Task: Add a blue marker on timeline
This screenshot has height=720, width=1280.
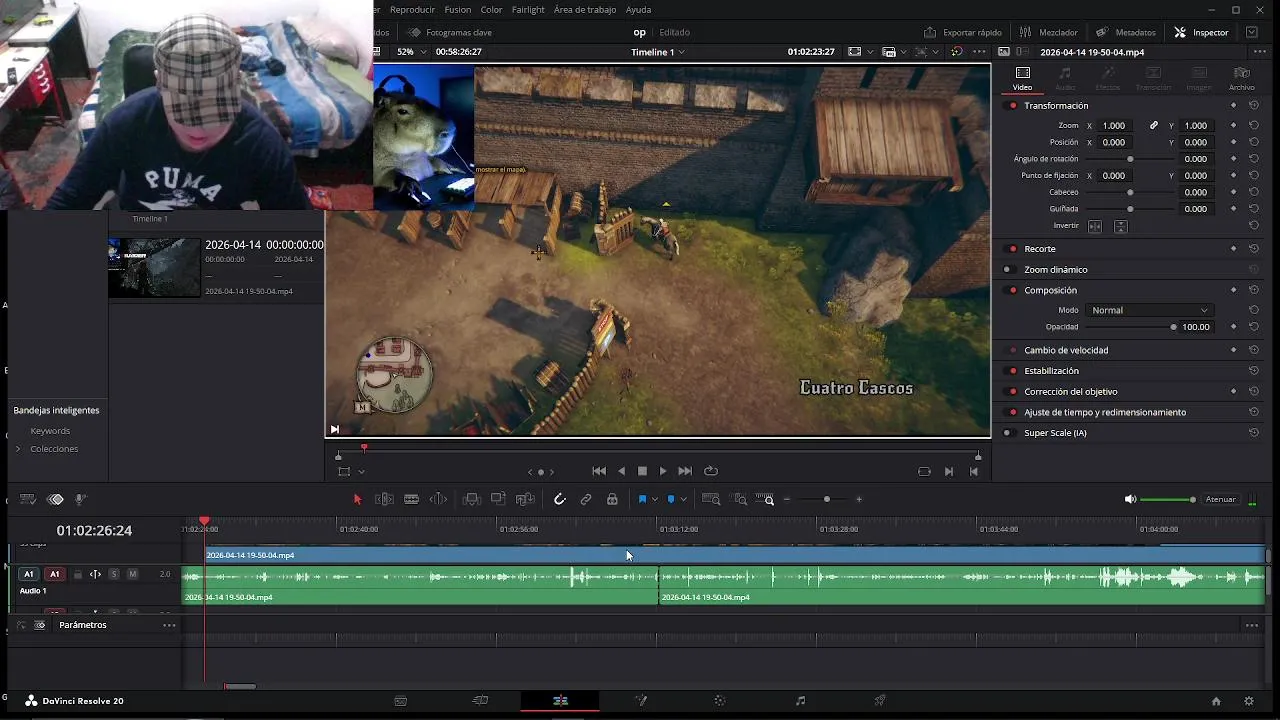Action: tap(671, 499)
